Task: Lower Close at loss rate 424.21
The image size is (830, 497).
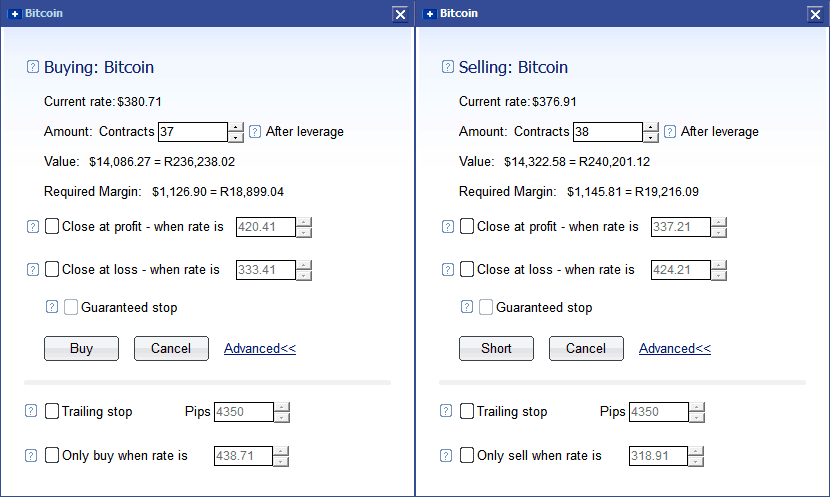Action: click(719, 275)
